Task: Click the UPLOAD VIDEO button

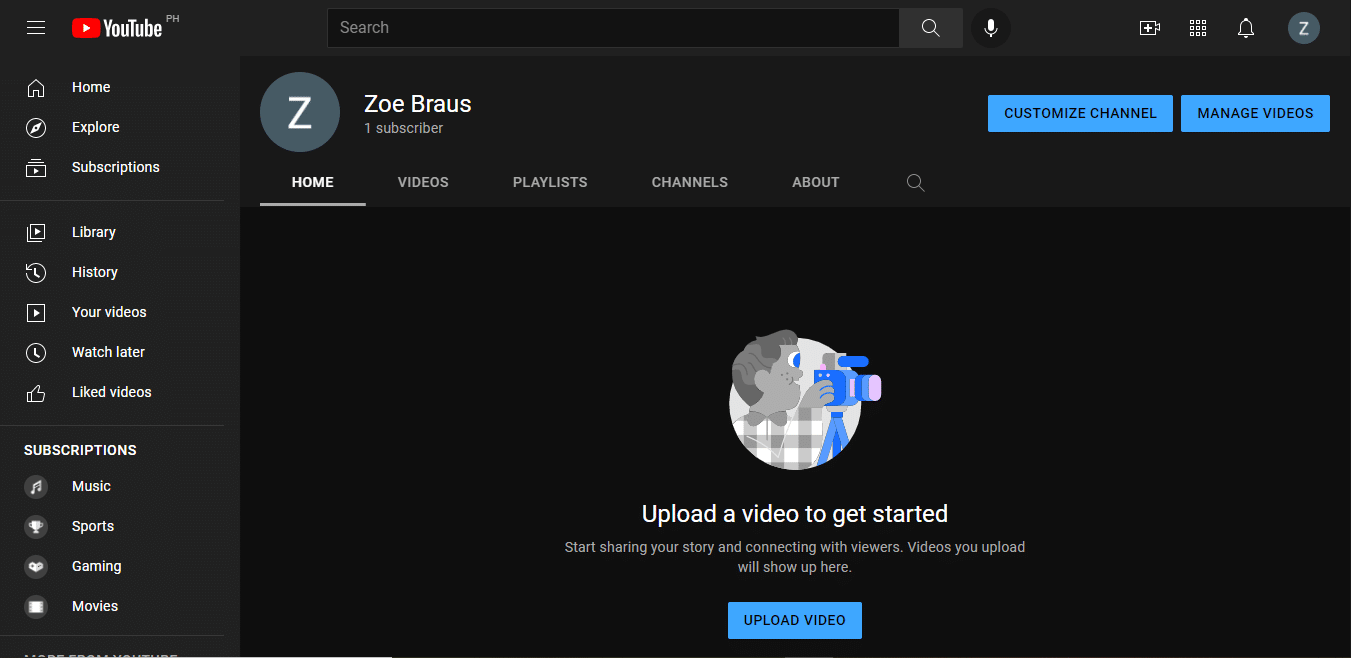Action: coord(795,620)
